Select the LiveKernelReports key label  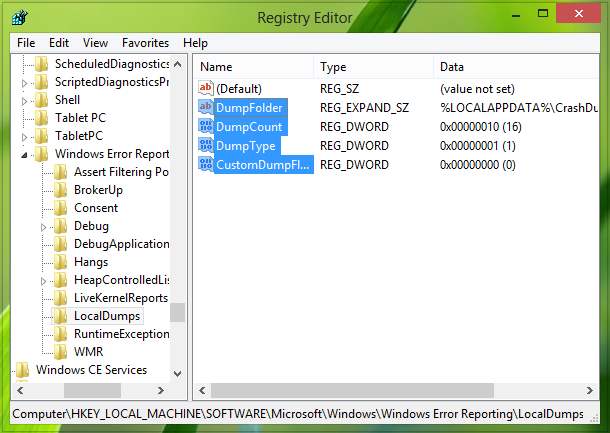click(121, 298)
